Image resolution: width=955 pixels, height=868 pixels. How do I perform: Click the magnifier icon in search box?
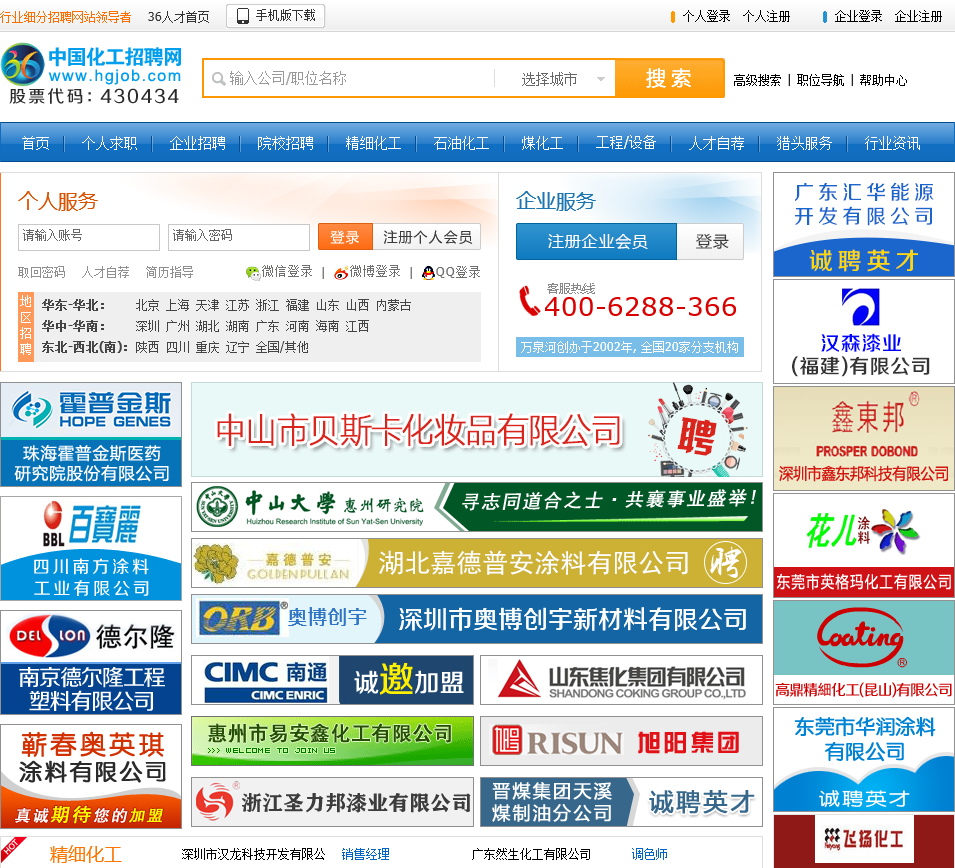217,79
